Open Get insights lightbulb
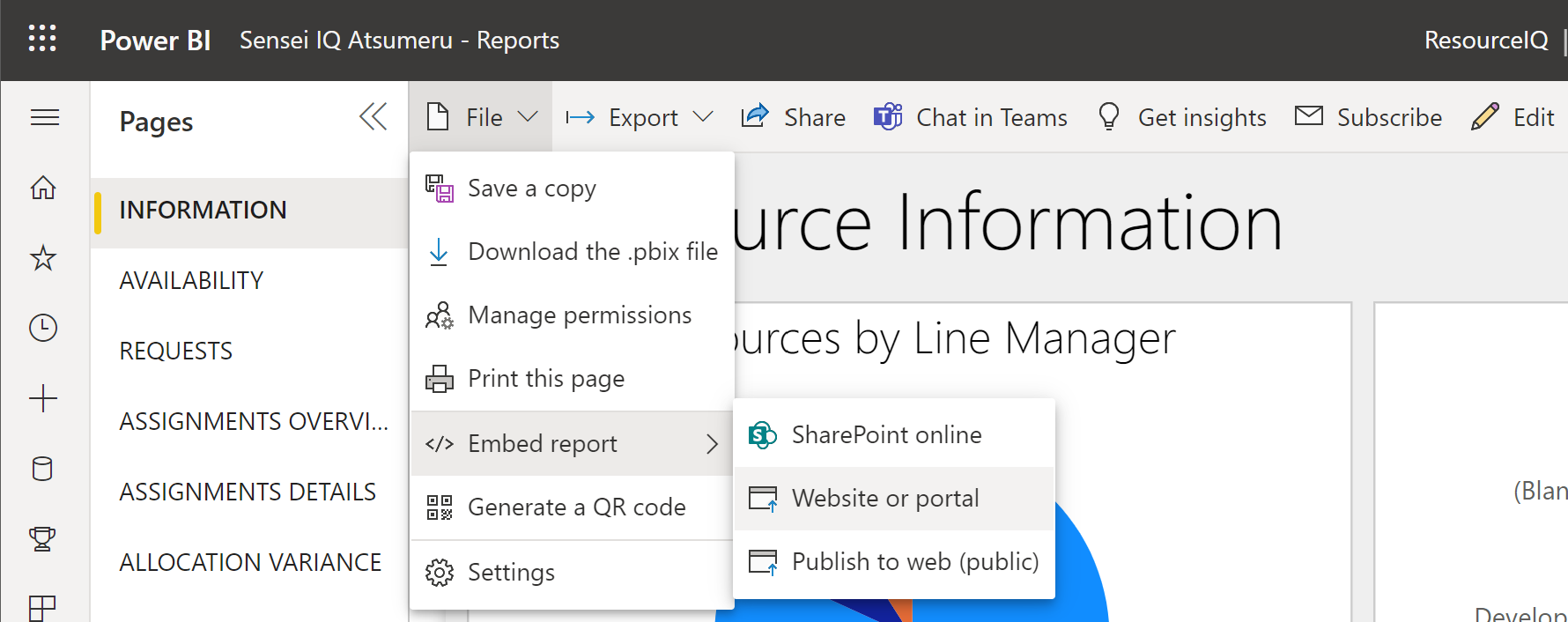The height and width of the screenshot is (622, 1568). pos(1182,117)
